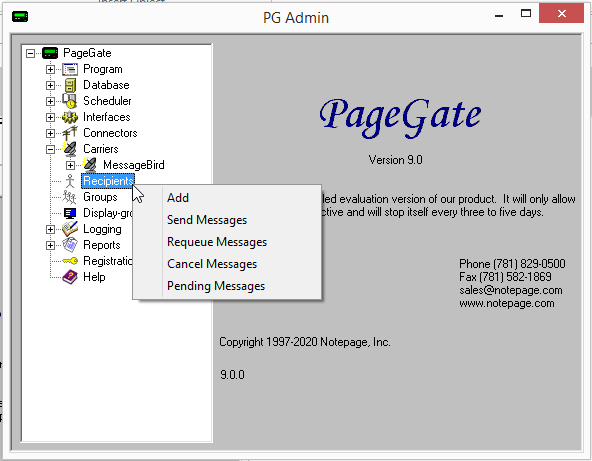Click the PG Admin title bar app icon
Screen dimensions: 592x461
point(20,17)
